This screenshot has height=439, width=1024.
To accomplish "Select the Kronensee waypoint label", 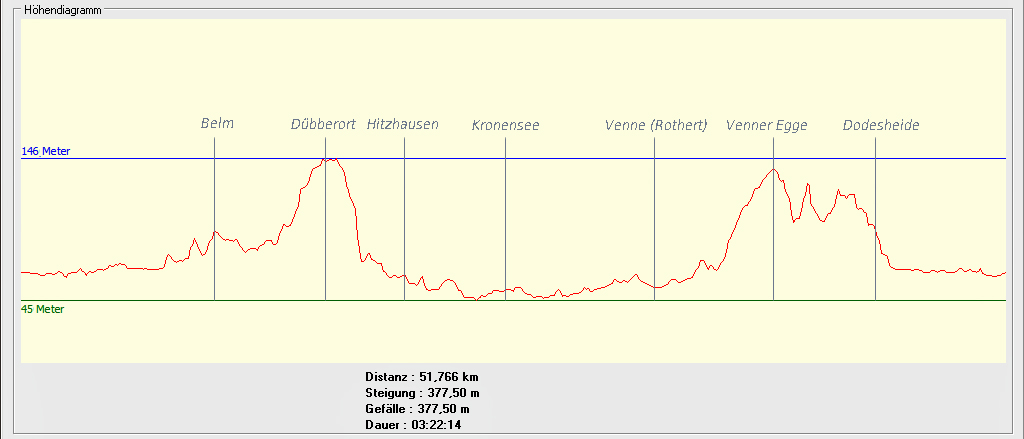I will pos(505,126).
